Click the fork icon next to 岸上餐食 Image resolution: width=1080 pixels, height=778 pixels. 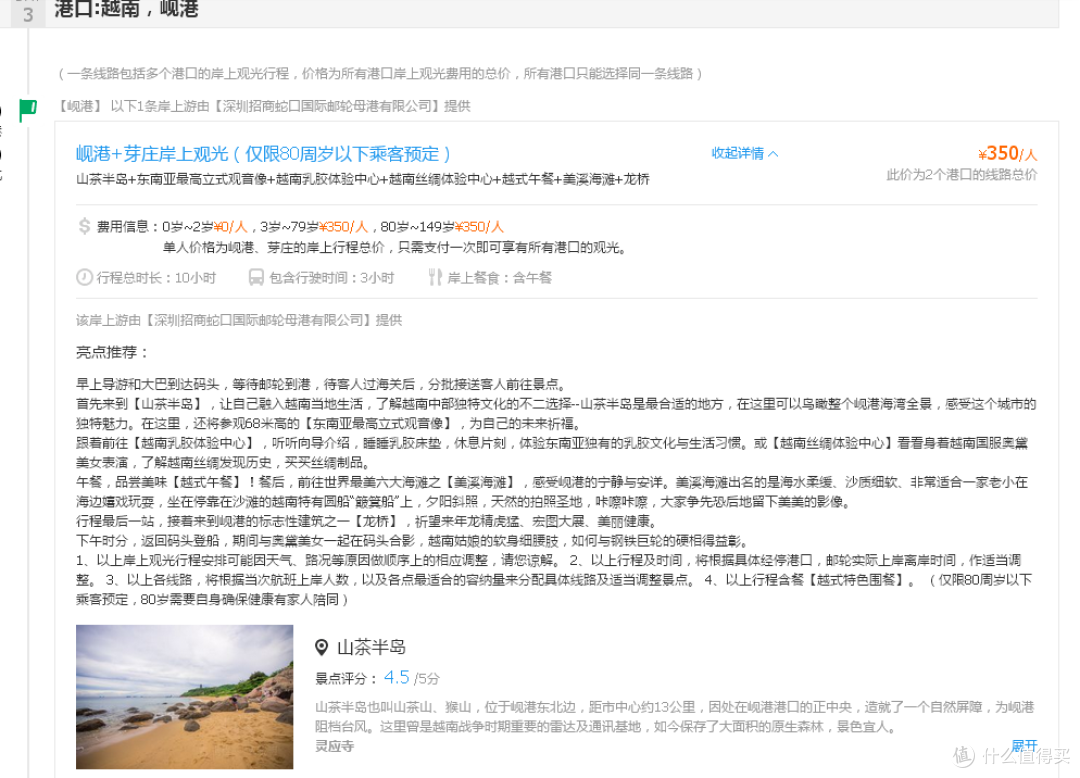pos(435,277)
